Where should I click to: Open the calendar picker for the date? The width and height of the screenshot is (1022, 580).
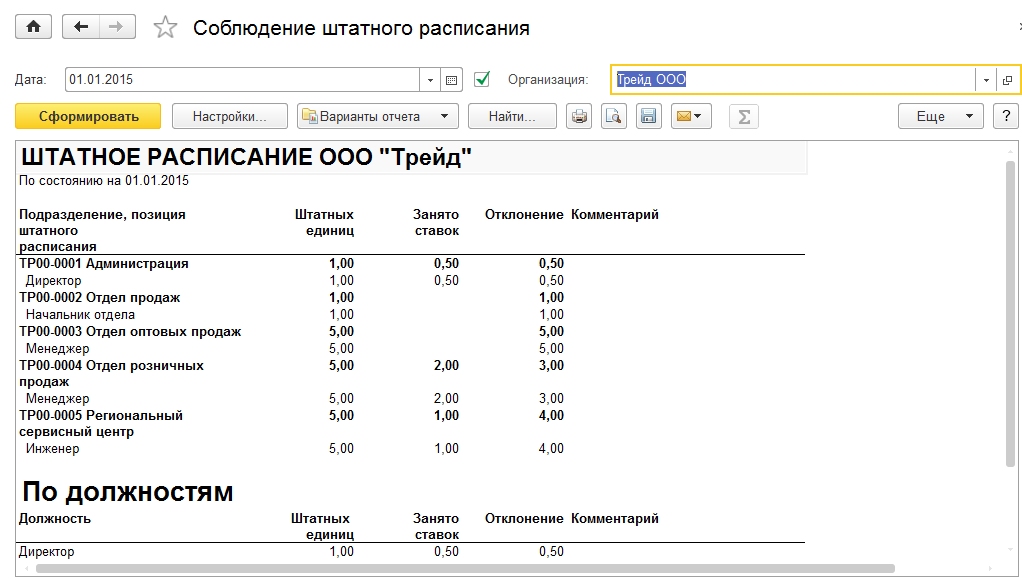451,80
